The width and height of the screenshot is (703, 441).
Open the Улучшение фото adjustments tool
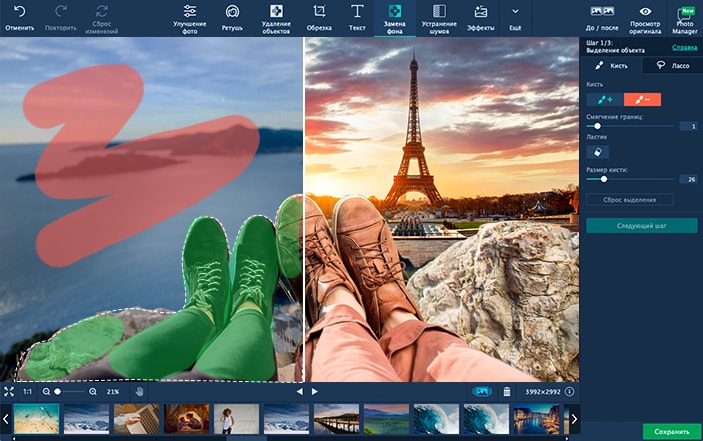pos(189,17)
